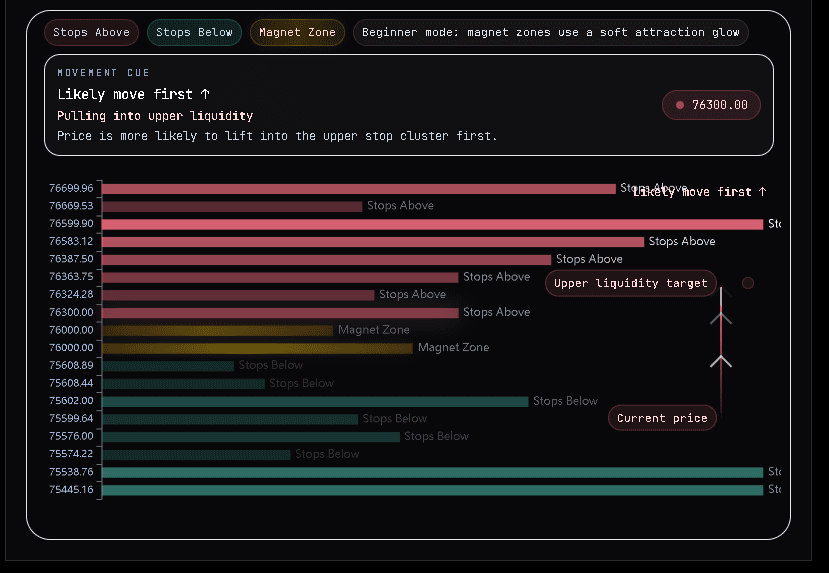
Task: Click the 75445.16 Stops Below bar
Action: tap(432, 490)
